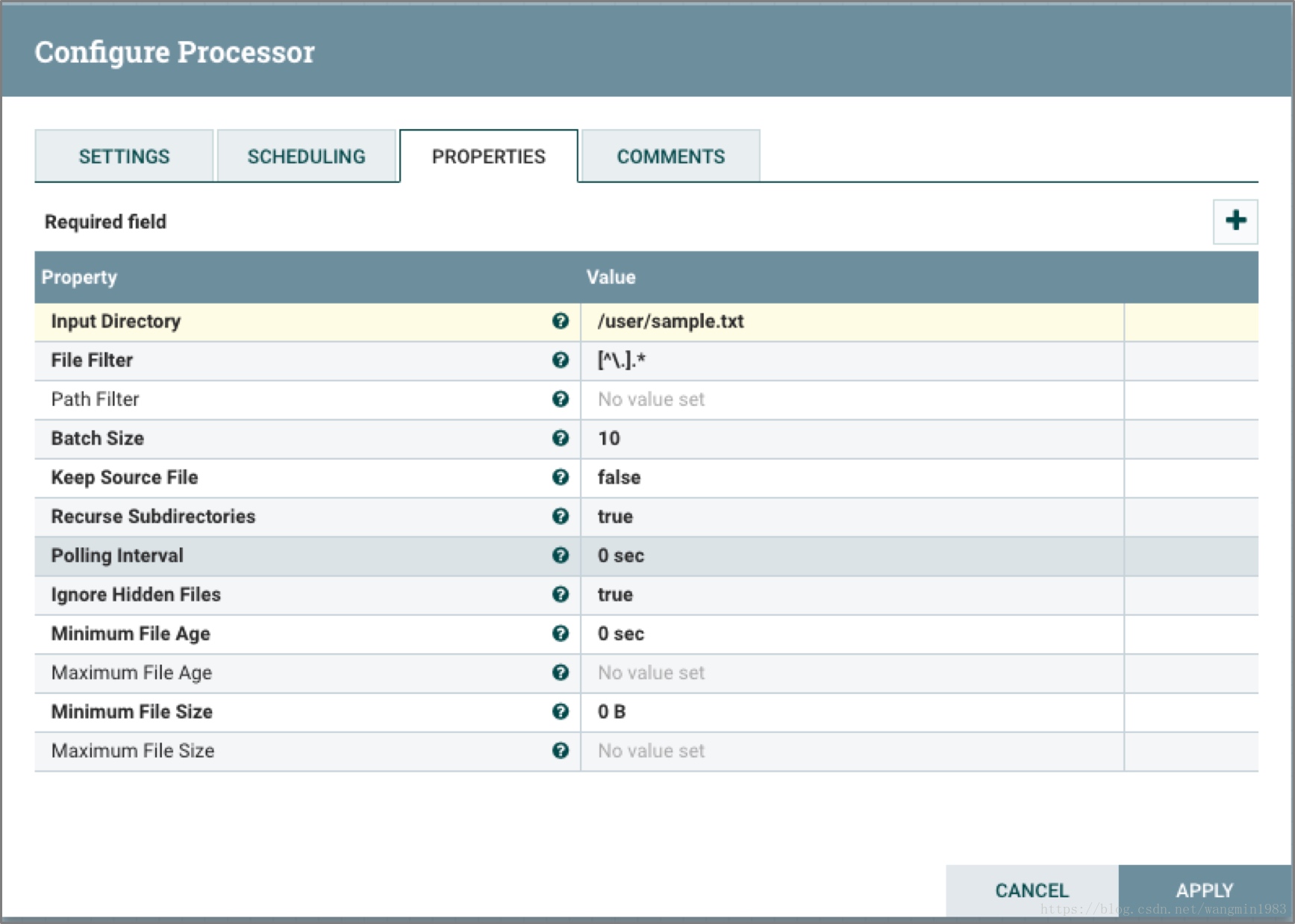Viewport: 1295px width, 924px height.
Task: Select the Batch Size property name
Action: tap(97, 438)
